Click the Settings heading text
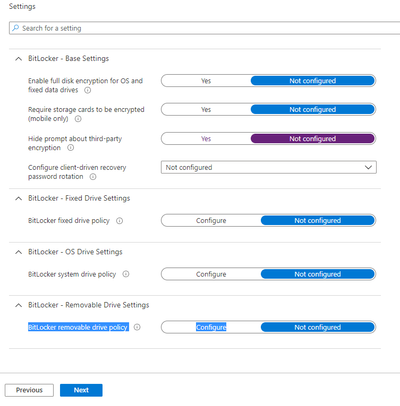This screenshot has height=406, width=400. [x=22, y=6]
